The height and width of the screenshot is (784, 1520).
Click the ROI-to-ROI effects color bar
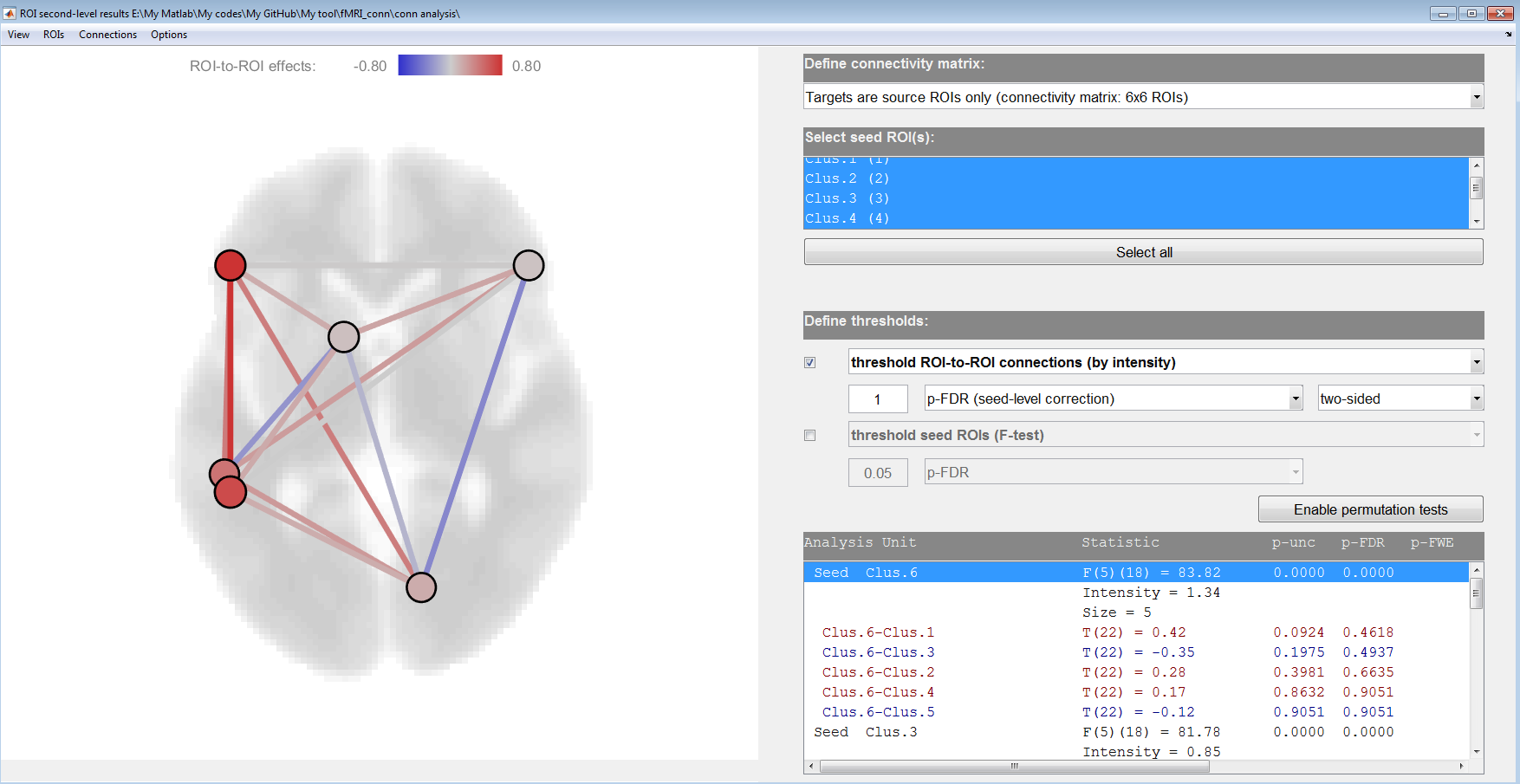(x=450, y=66)
